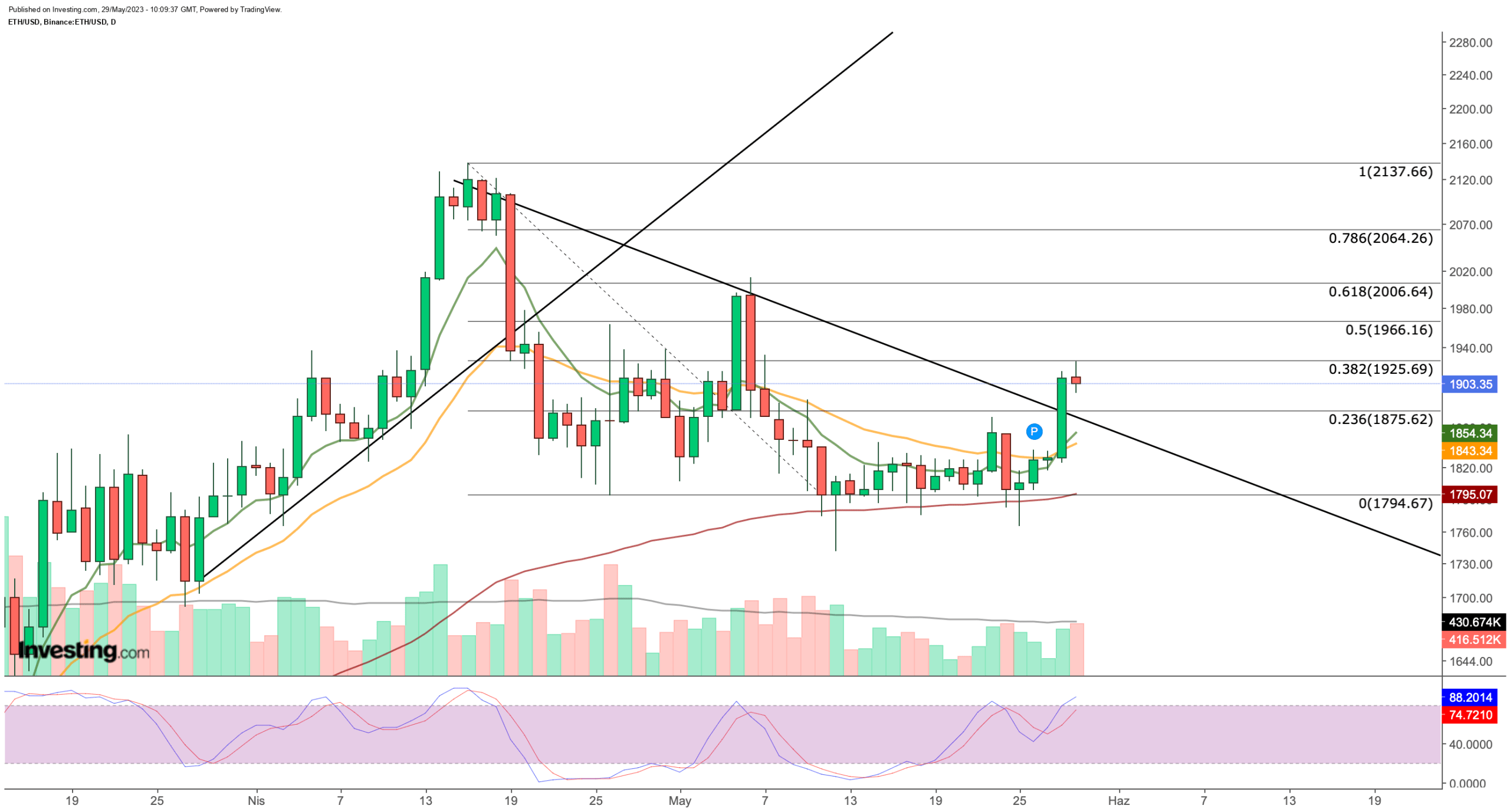Select the 0.5(1966.16) Fibonacci label
This screenshot has width=1510, height=812.
(1388, 330)
